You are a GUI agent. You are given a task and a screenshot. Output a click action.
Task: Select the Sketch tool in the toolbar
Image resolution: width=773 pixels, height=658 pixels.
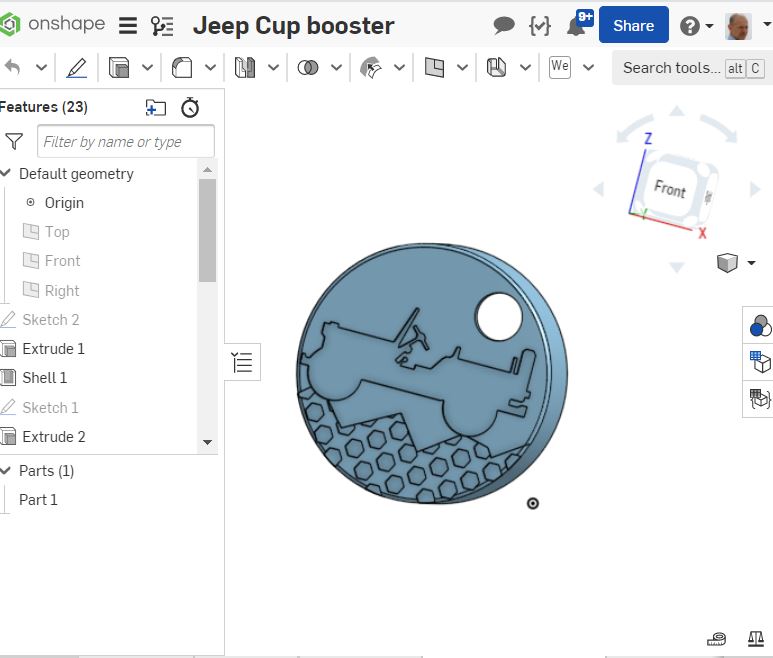76,68
